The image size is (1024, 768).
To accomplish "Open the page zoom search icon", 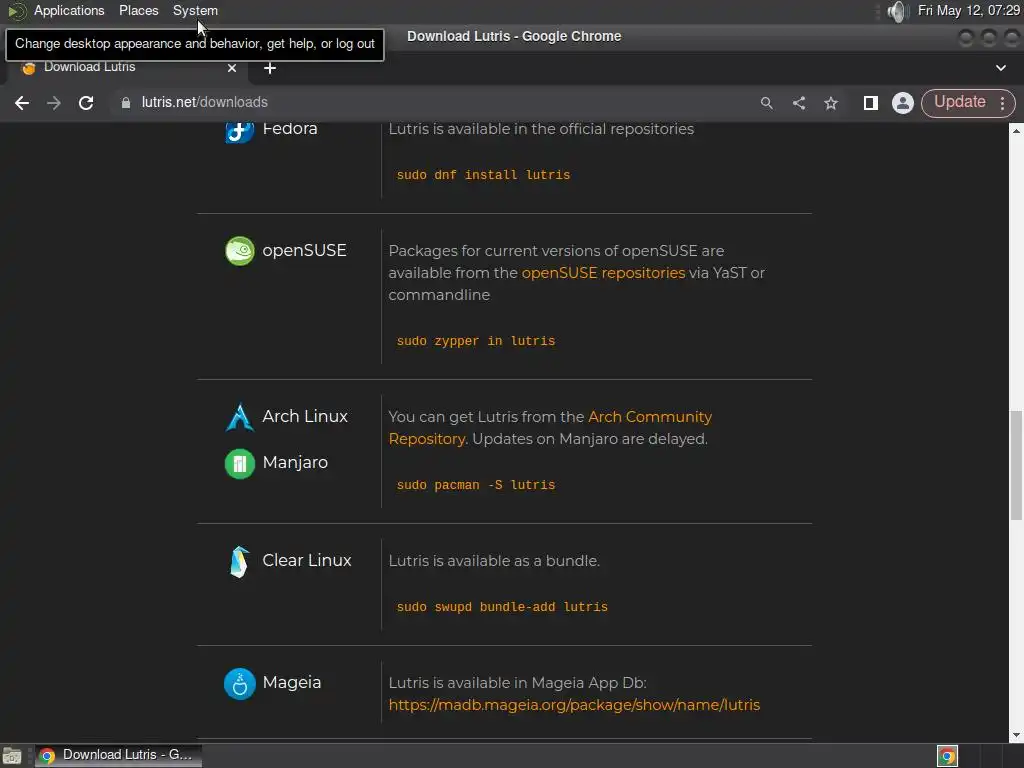I will tap(767, 103).
